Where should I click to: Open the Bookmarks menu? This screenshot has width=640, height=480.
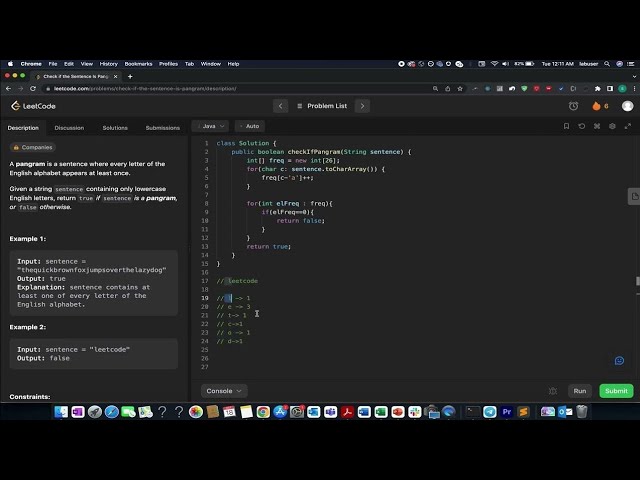(138, 64)
